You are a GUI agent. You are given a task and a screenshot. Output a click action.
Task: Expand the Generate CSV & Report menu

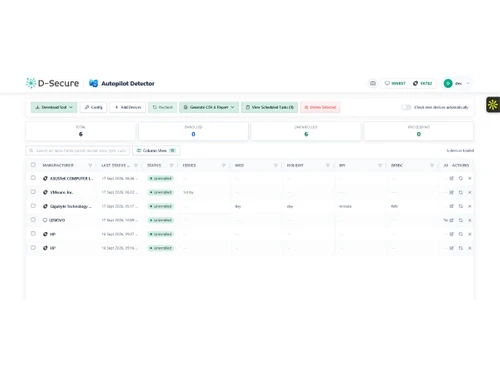tap(209, 107)
